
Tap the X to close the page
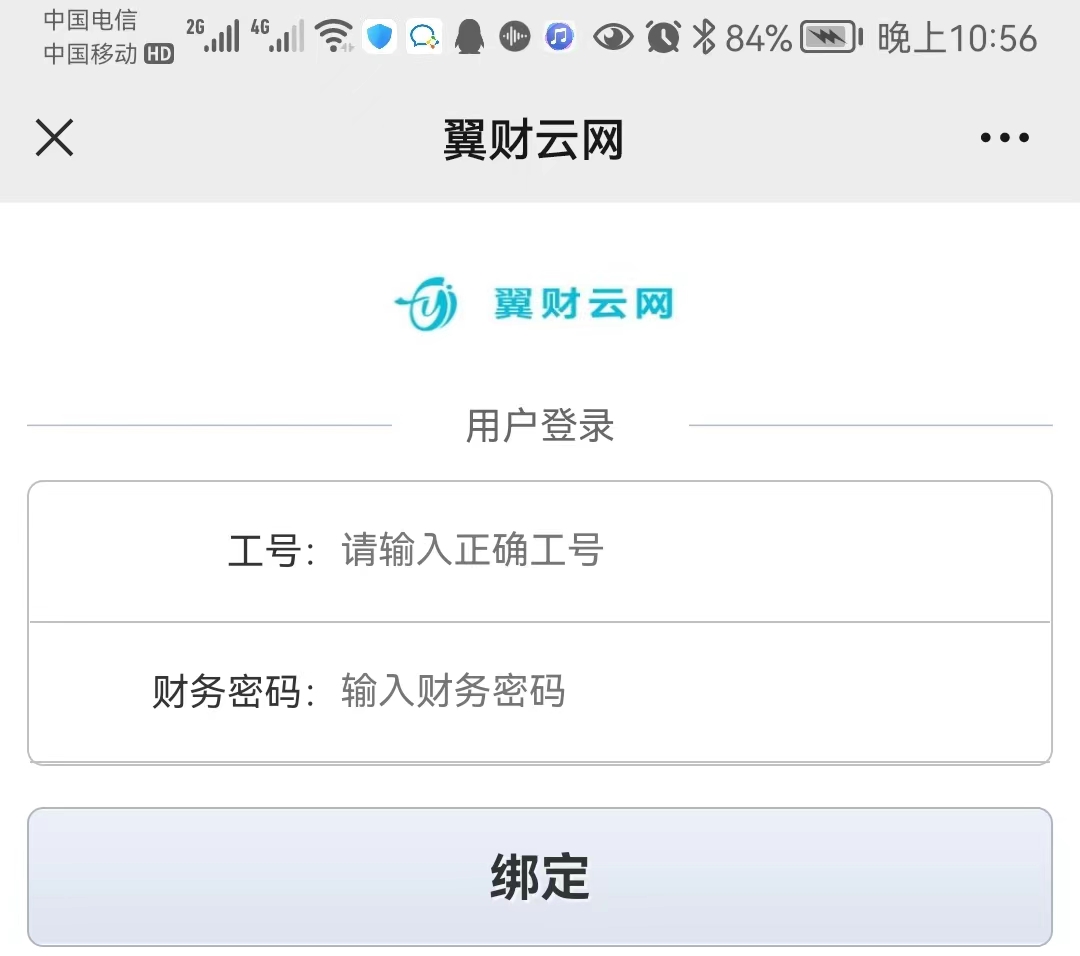55,139
